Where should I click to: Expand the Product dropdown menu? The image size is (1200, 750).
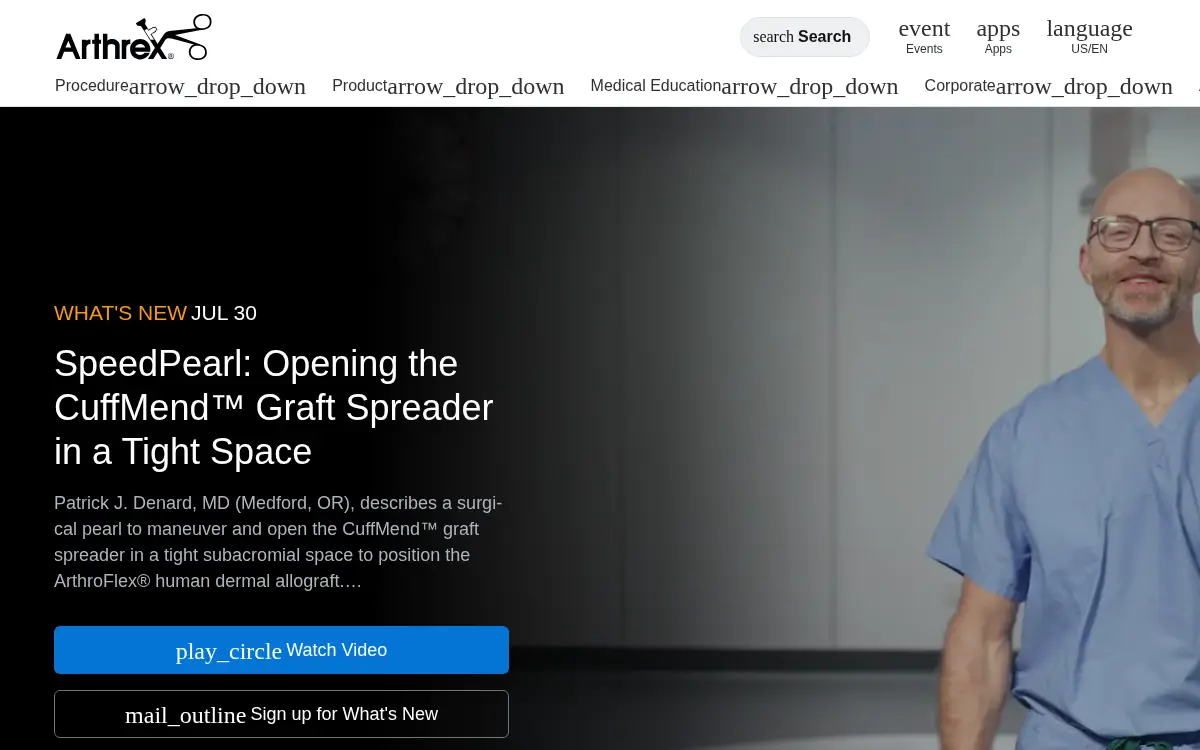tap(448, 86)
